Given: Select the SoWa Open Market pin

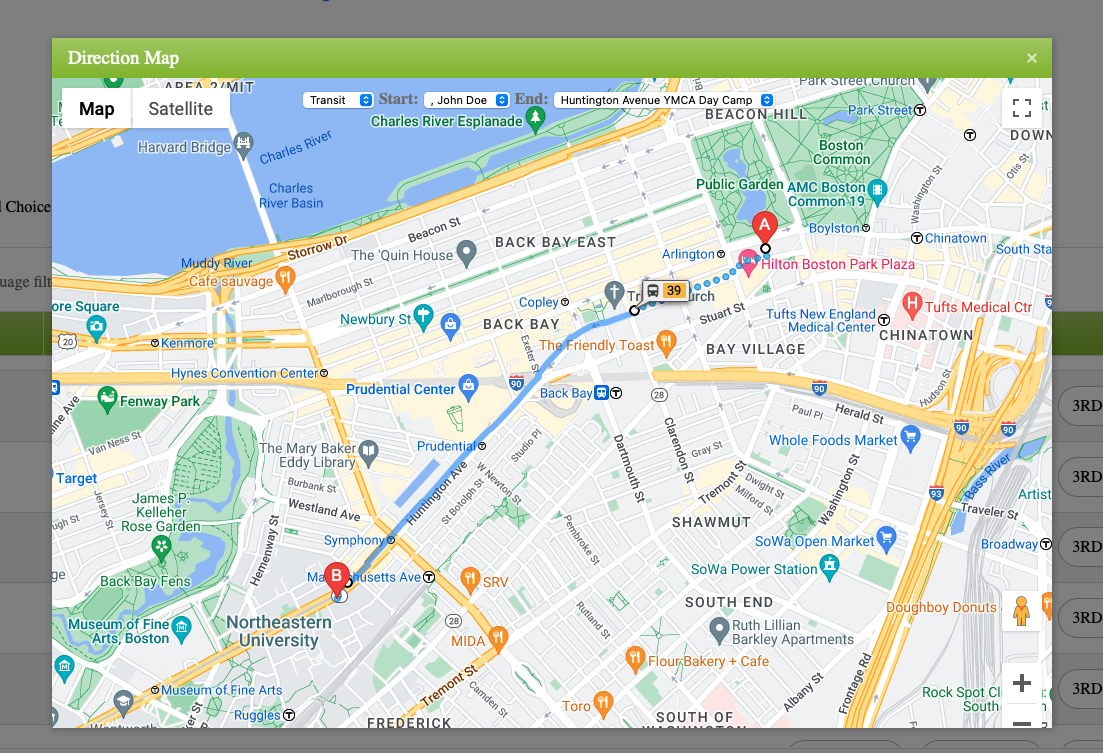Looking at the screenshot, I should click(886, 538).
